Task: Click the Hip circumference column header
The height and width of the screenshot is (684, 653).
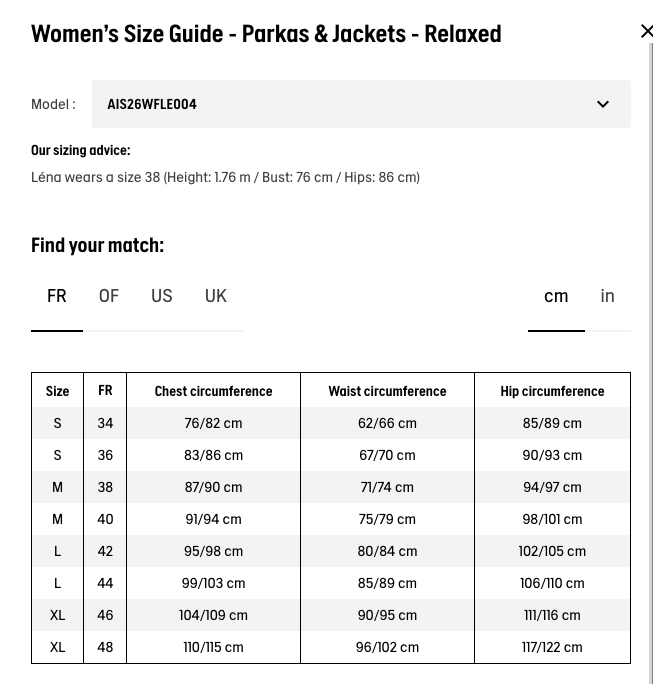Action: (552, 391)
